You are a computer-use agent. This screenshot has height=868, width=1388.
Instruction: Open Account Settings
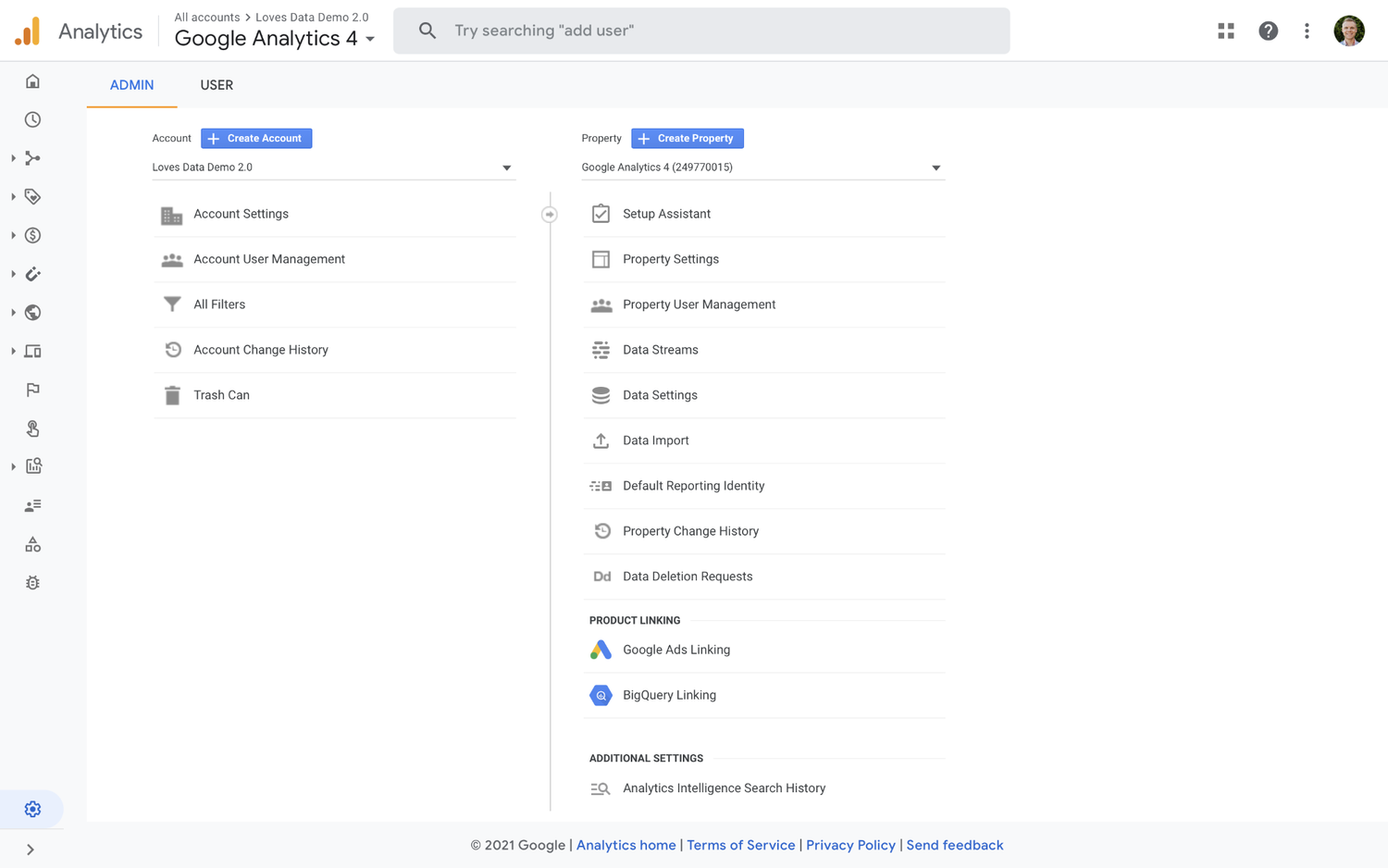(334, 214)
